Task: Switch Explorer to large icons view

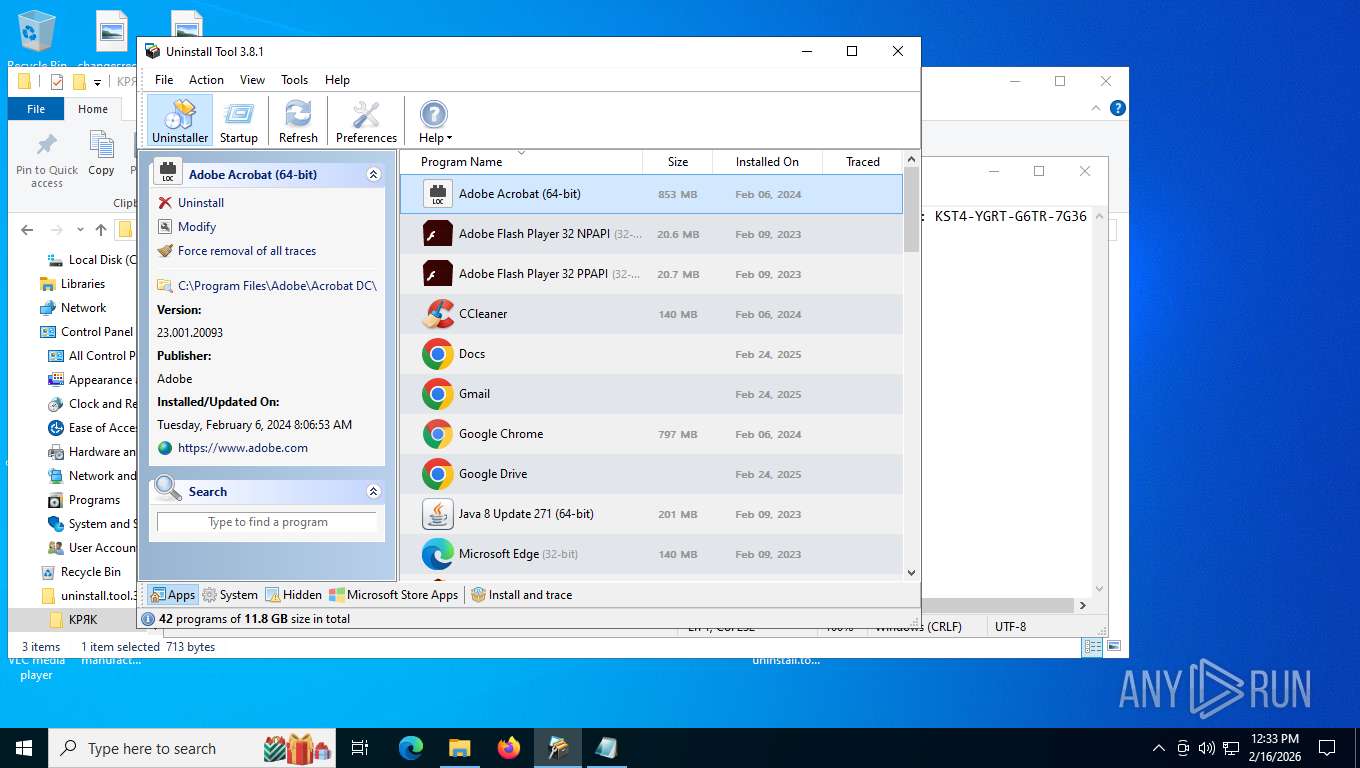Action: [x=1113, y=647]
